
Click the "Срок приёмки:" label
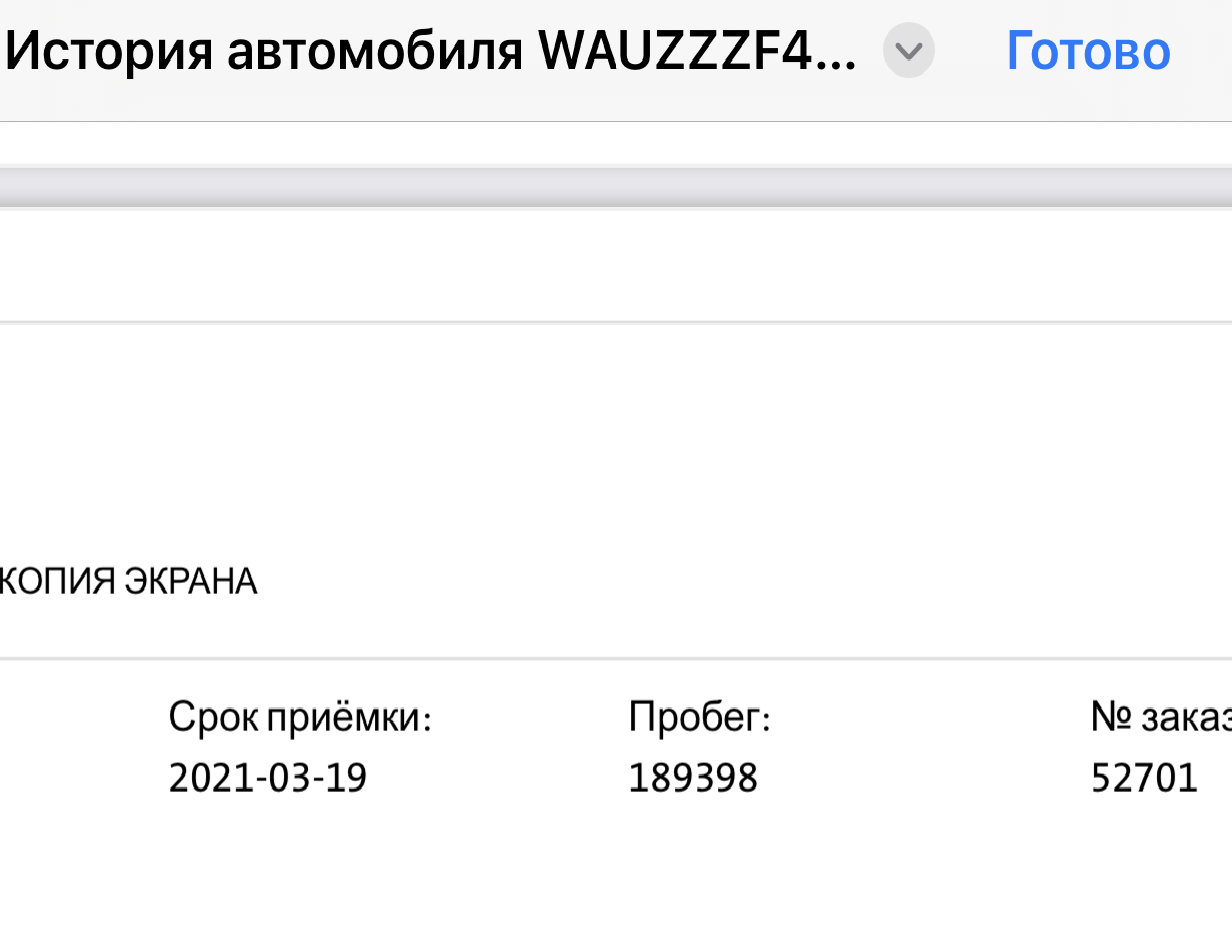(x=299, y=718)
